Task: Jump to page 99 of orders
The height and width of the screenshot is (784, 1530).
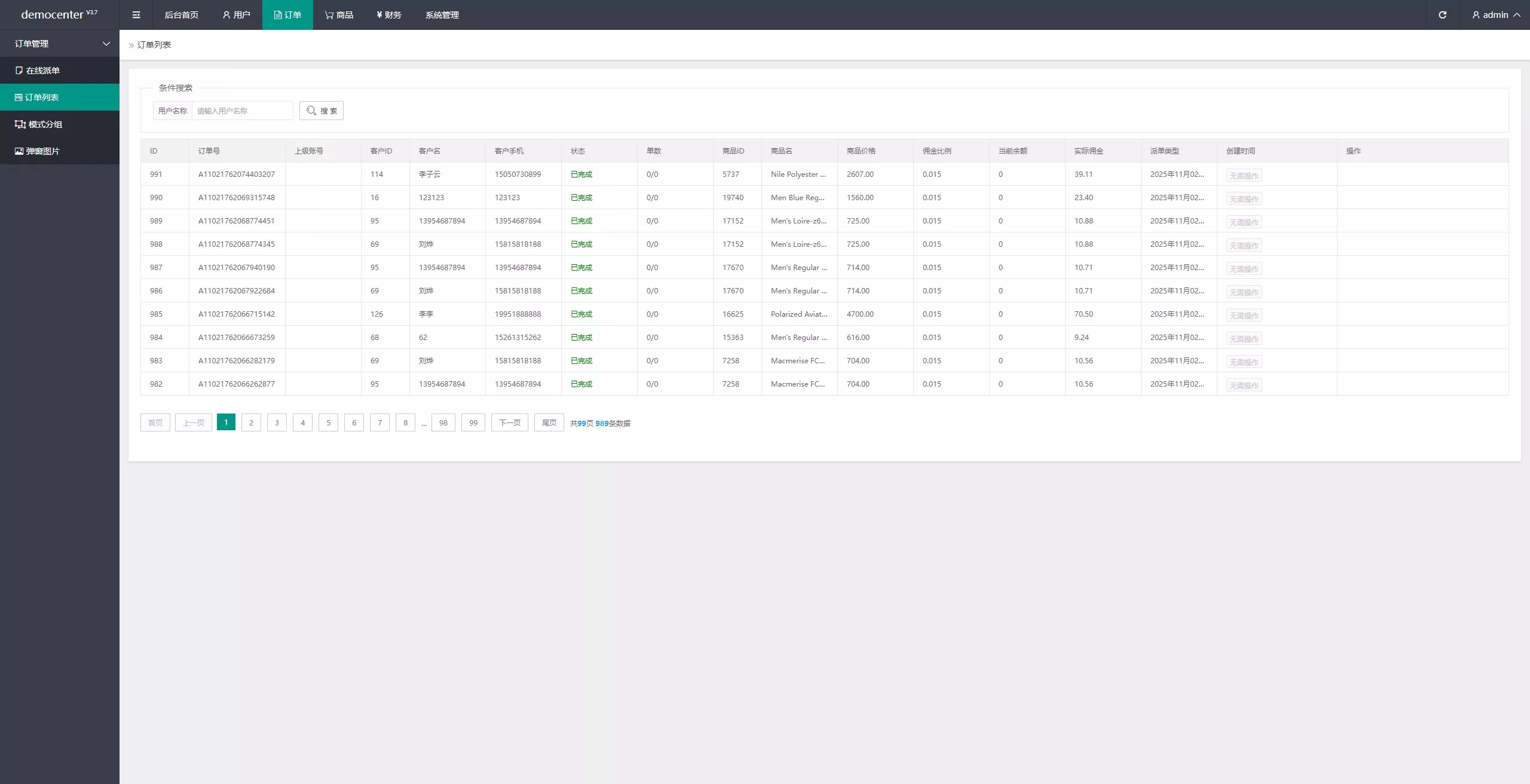Action: (x=473, y=422)
